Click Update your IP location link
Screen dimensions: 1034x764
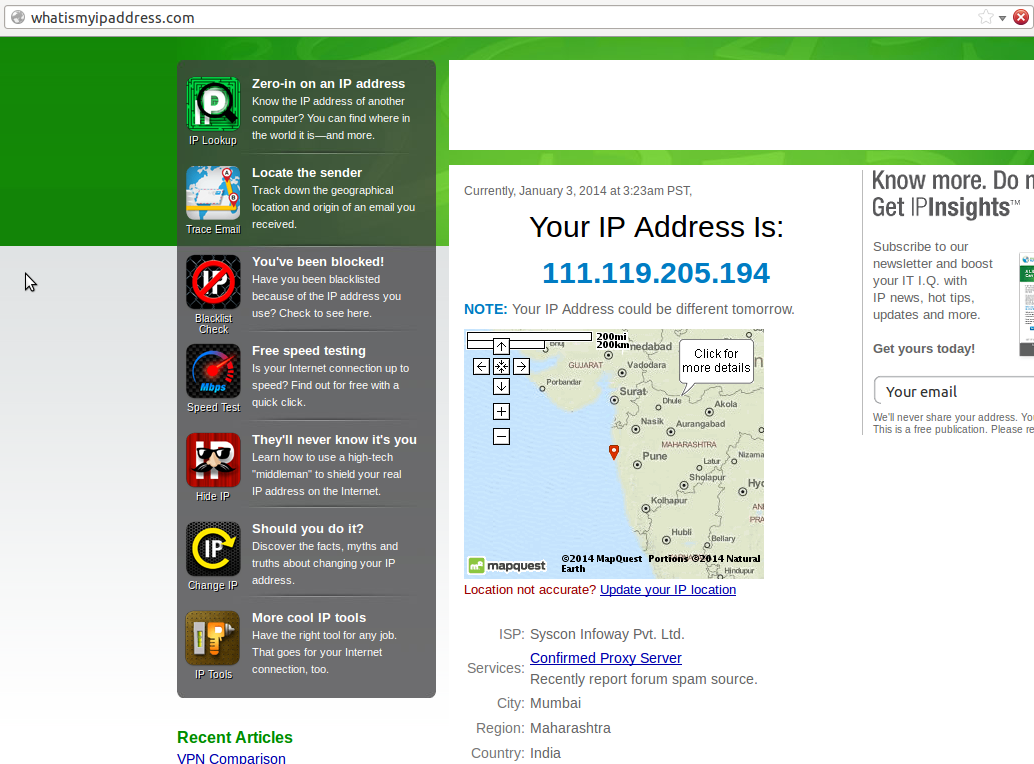pyautogui.click(x=668, y=589)
